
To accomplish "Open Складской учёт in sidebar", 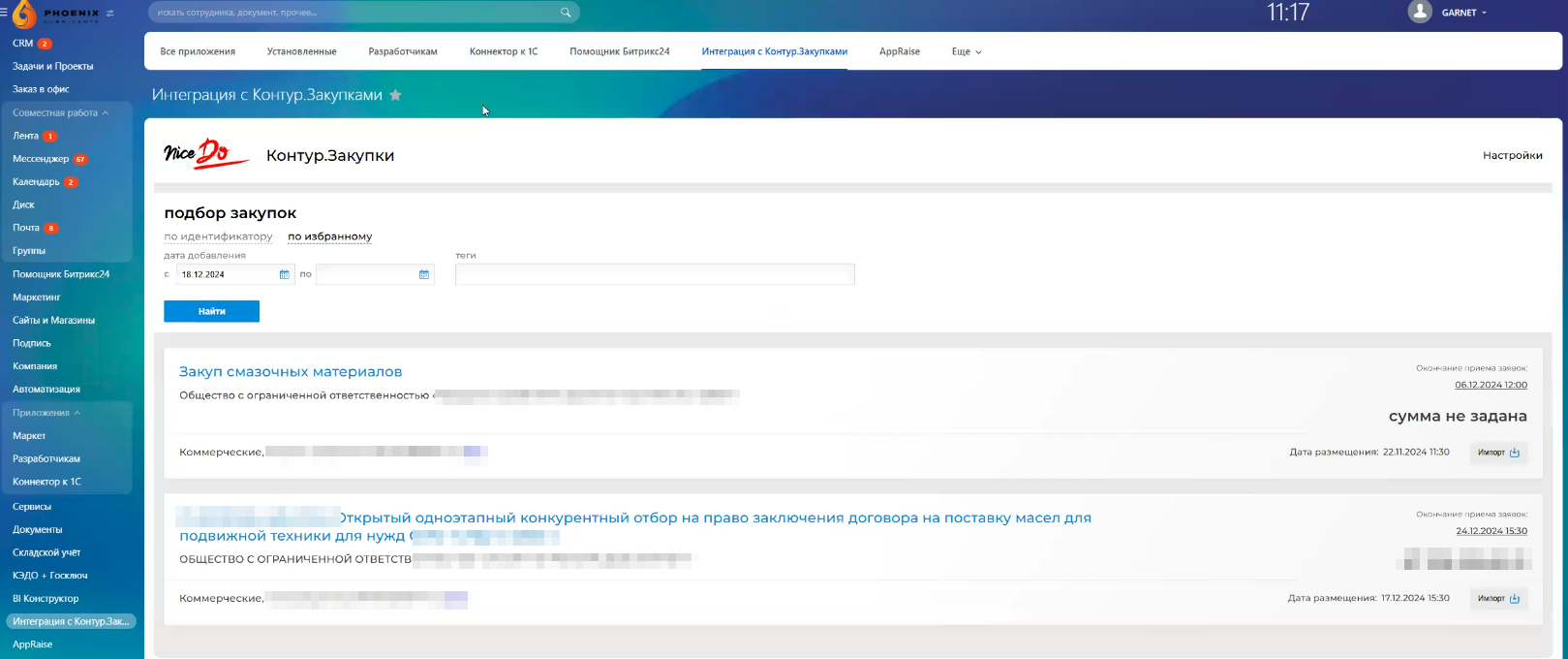I will (x=46, y=552).
